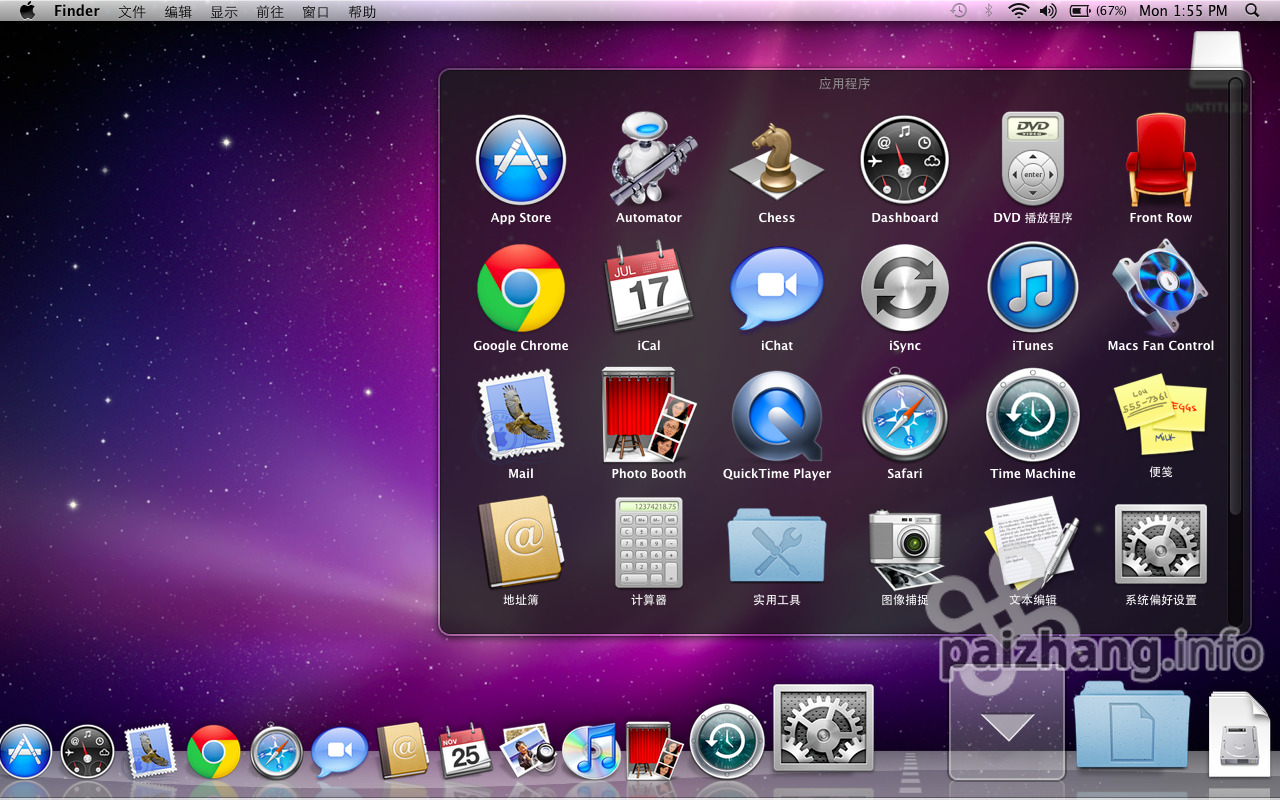The image size is (1280, 800).
Task: Click the battery 67% indicator
Action: (1098, 11)
